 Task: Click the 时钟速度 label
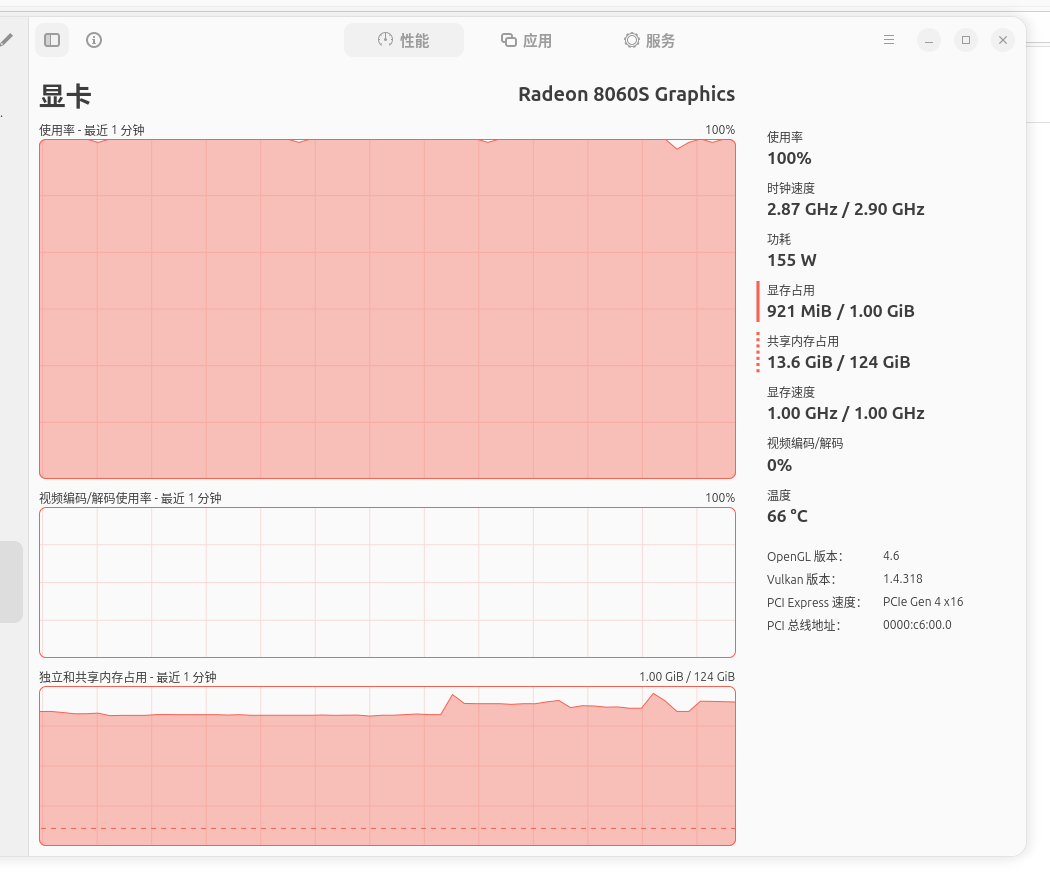click(x=791, y=188)
